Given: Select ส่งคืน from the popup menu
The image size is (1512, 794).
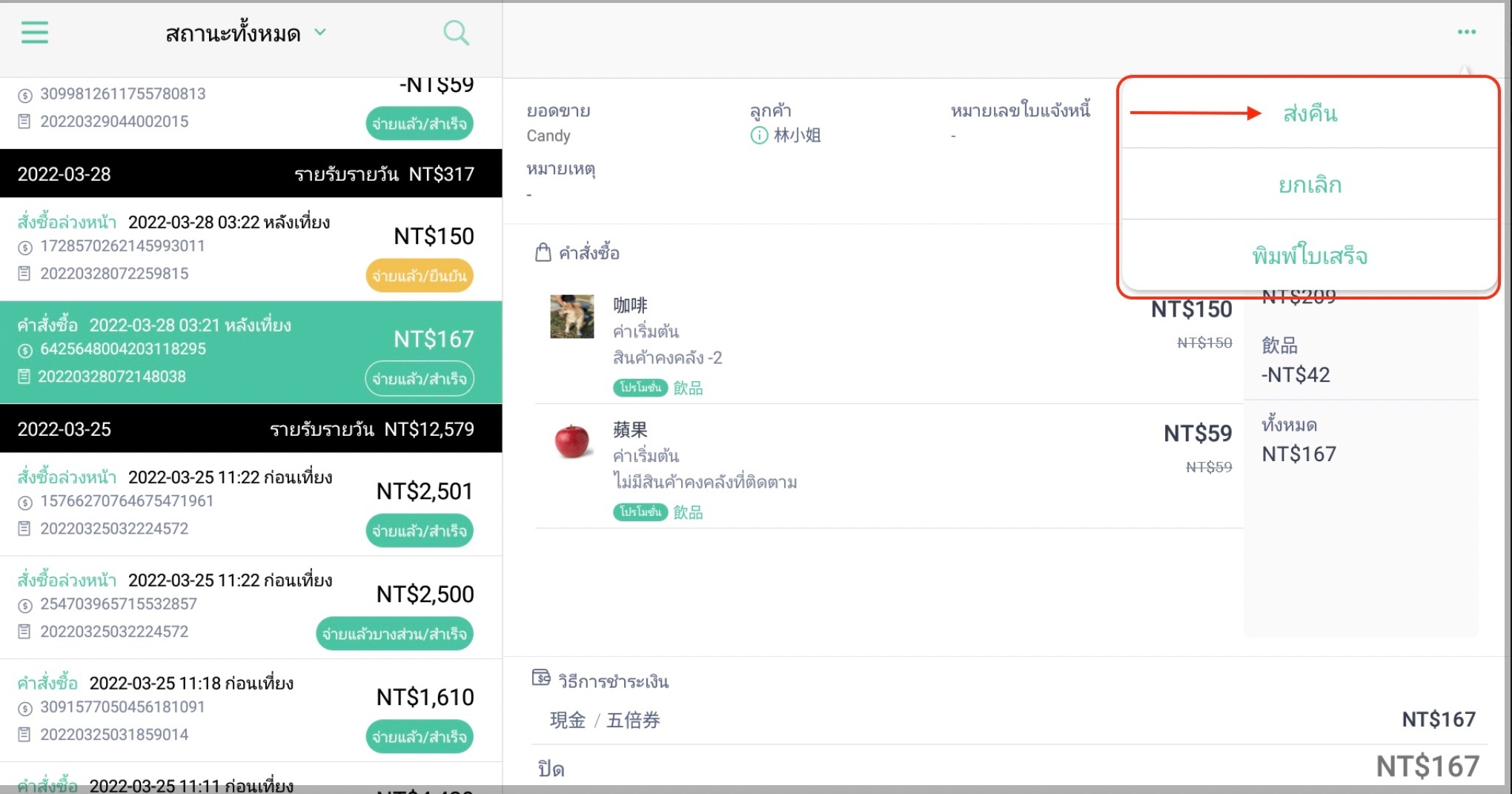Looking at the screenshot, I should (x=1310, y=113).
